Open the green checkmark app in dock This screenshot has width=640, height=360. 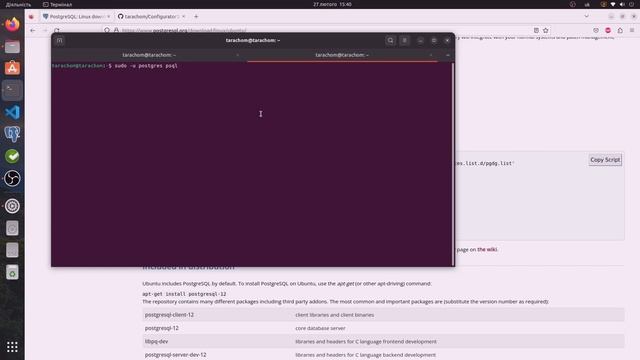coord(12,156)
